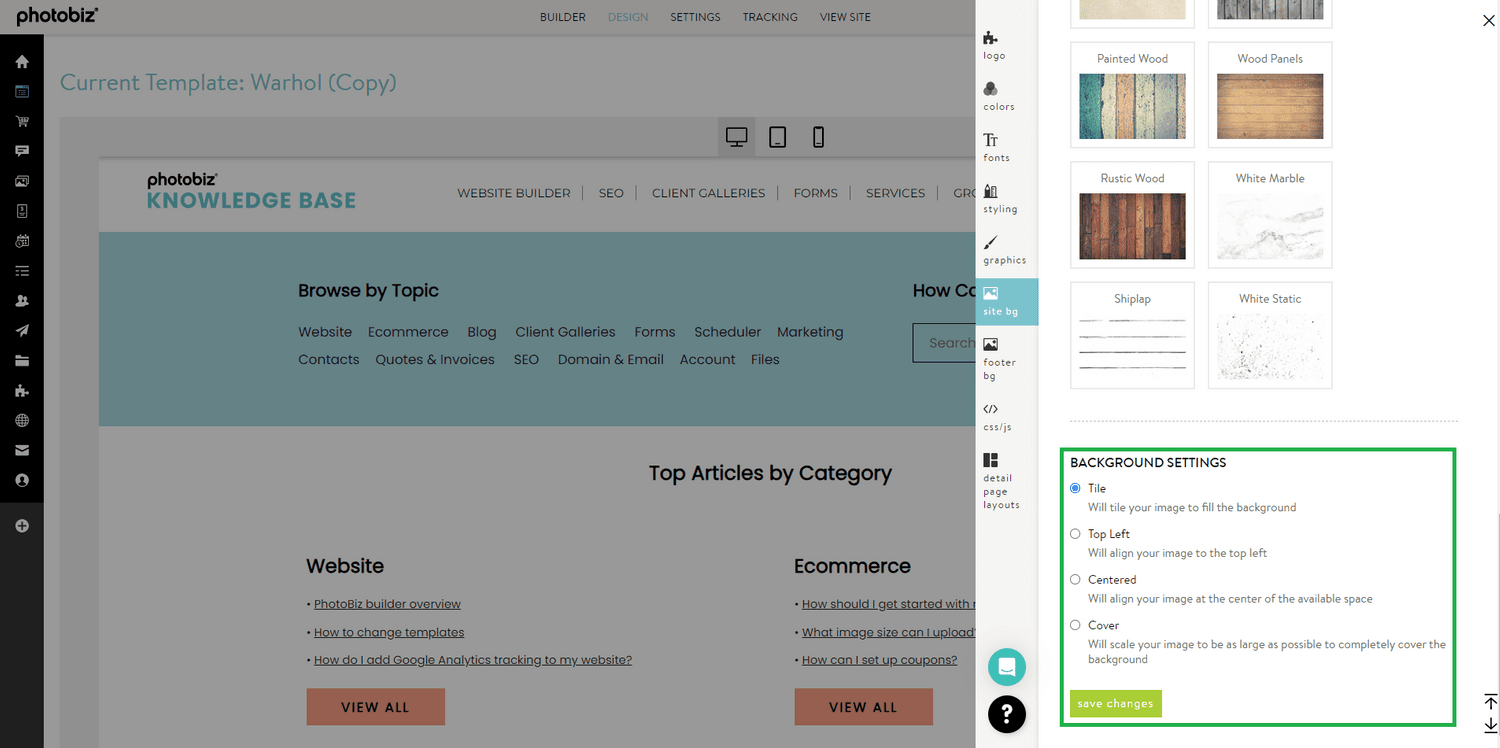Image resolution: width=1500 pixels, height=748 pixels.
Task: Open the TRACKING menu item
Action: coord(769,16)
